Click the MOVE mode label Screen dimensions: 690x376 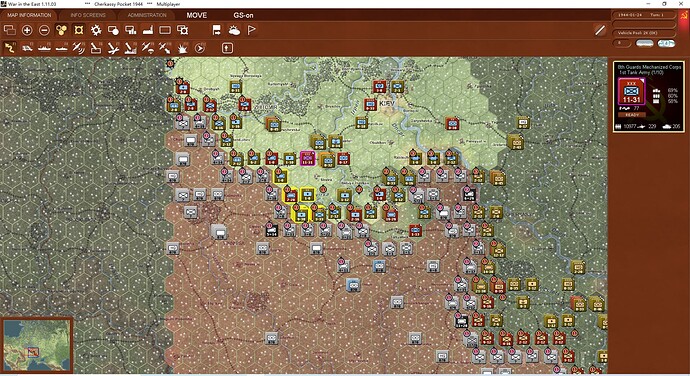pos(197,15)
